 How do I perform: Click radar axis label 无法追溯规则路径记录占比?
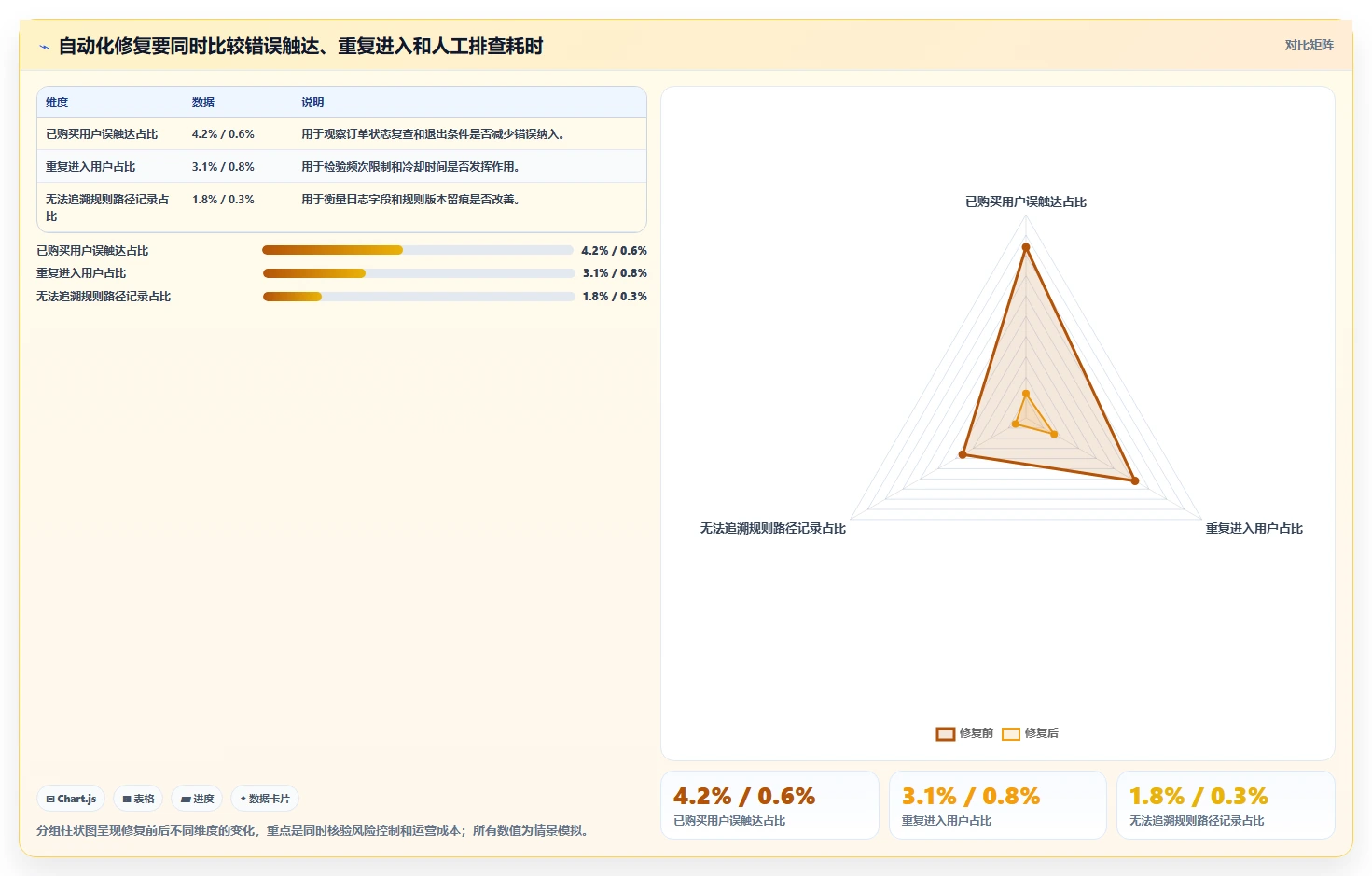(x=772, y=528)
